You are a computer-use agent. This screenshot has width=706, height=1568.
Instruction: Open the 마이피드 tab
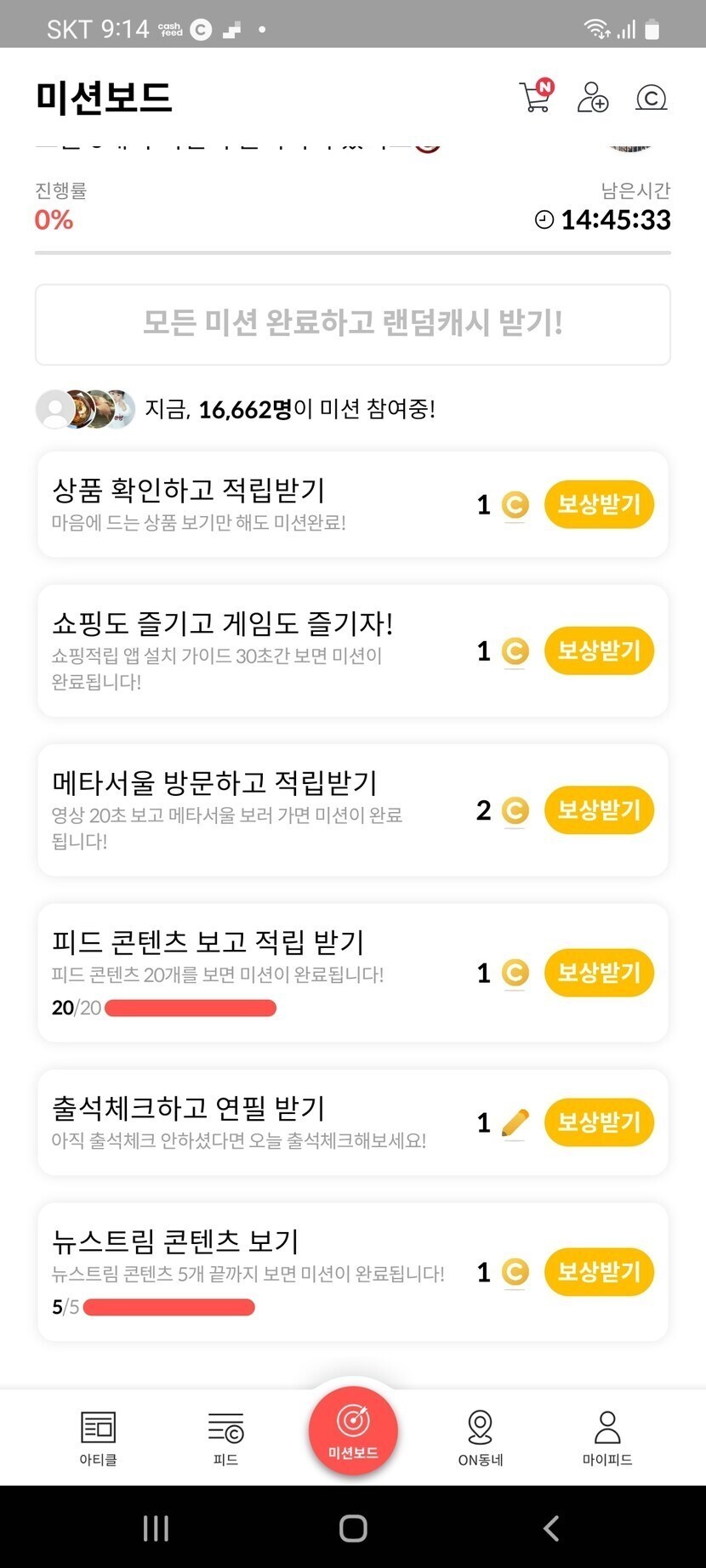click(607, 1438)
